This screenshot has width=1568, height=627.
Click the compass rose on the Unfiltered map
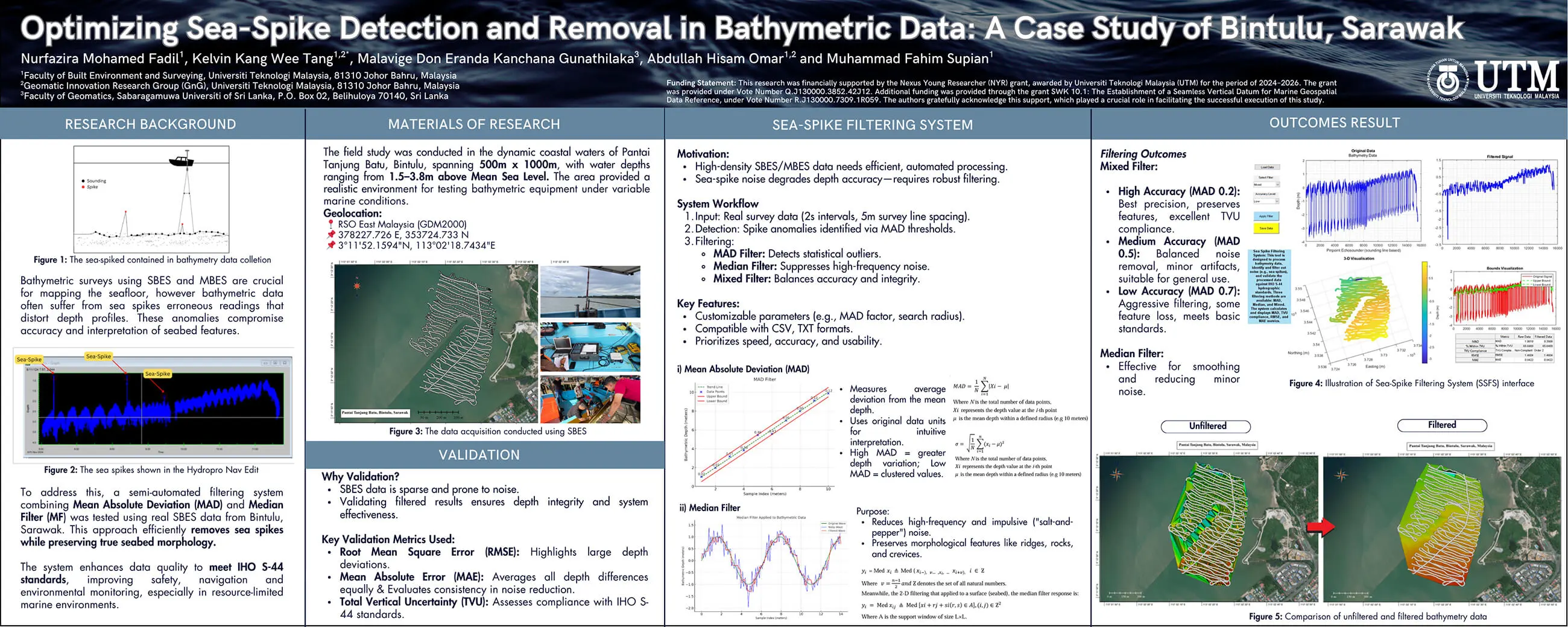1116,474
